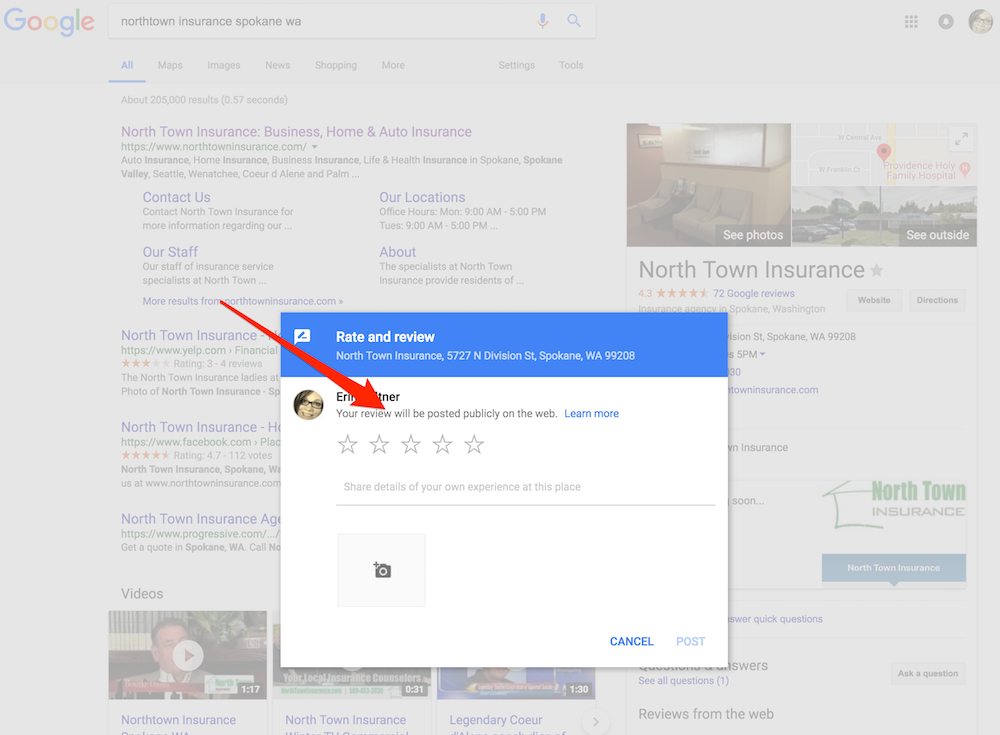Switch to the News tab

277,65
